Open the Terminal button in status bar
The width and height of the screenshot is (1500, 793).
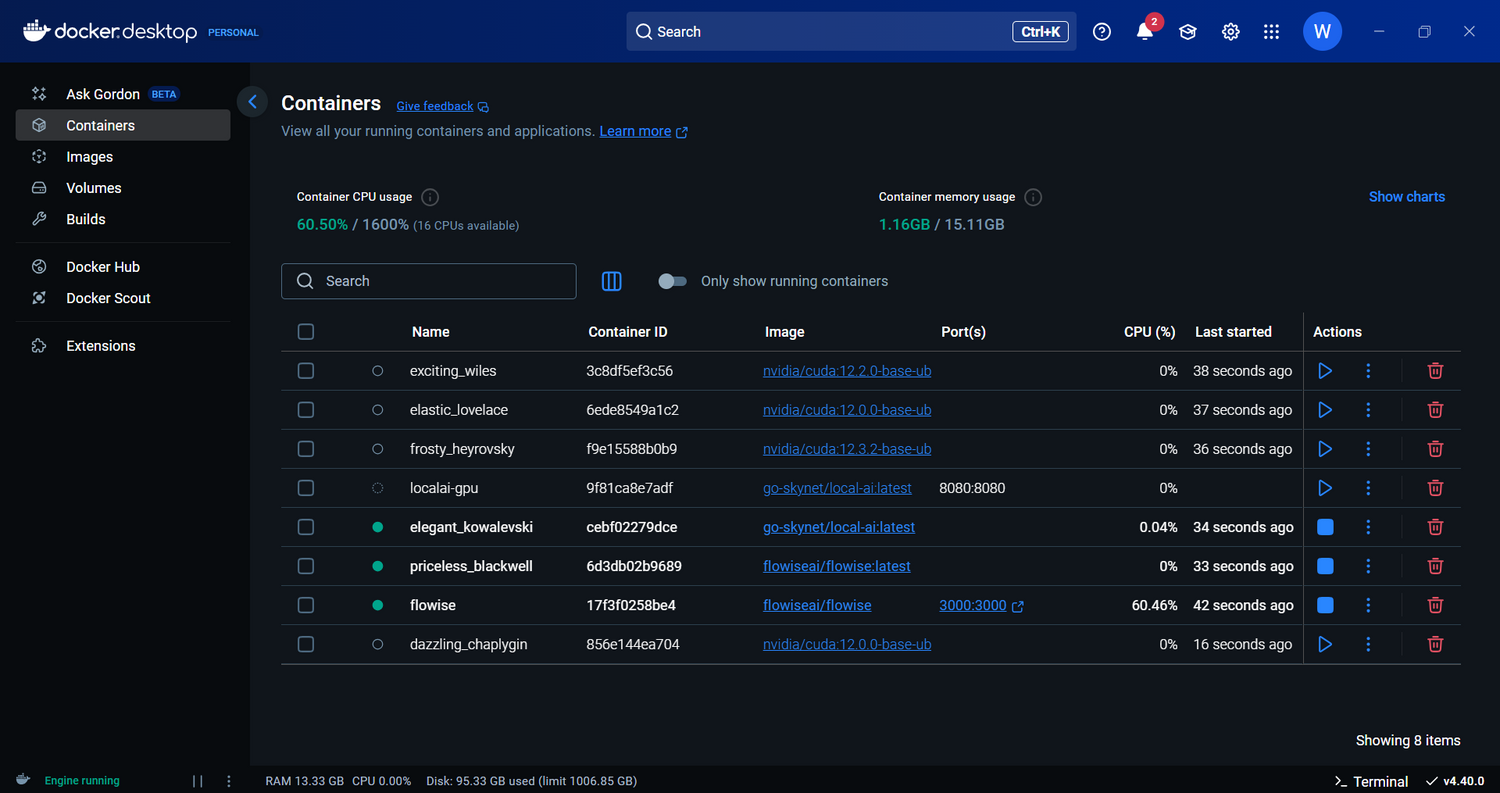(x=1371, y=781)
